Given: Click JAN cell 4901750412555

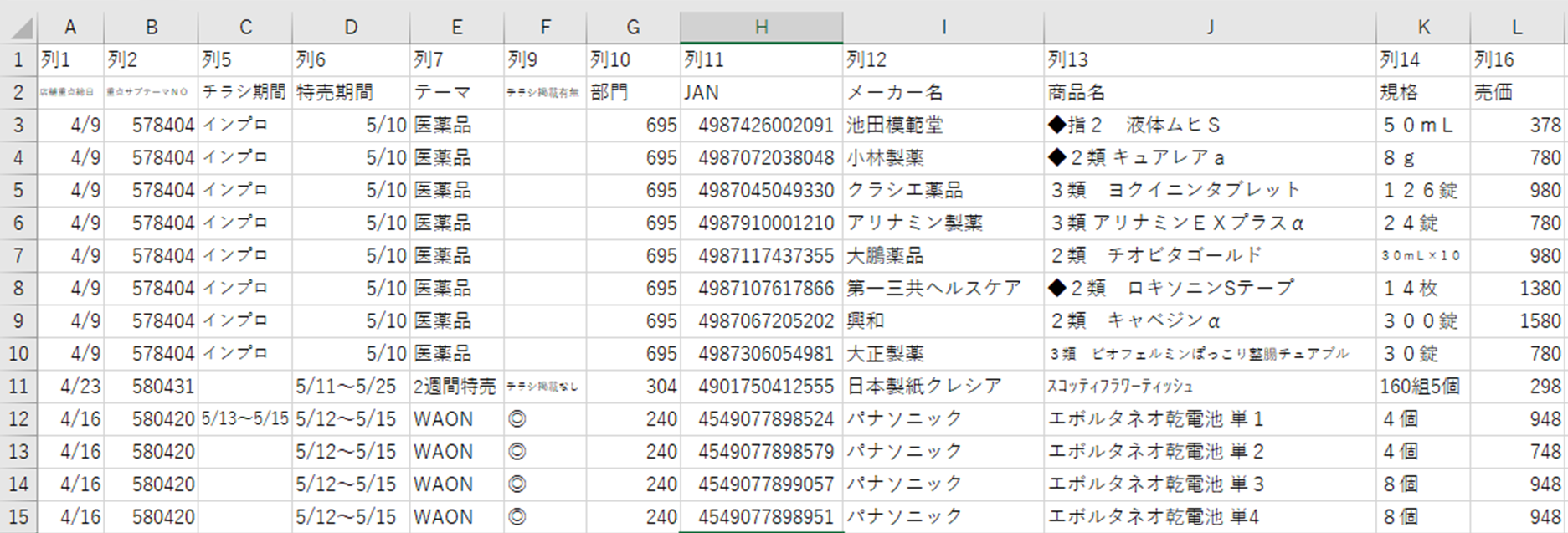Looking at the screenshot, I should tap(761, 386).
